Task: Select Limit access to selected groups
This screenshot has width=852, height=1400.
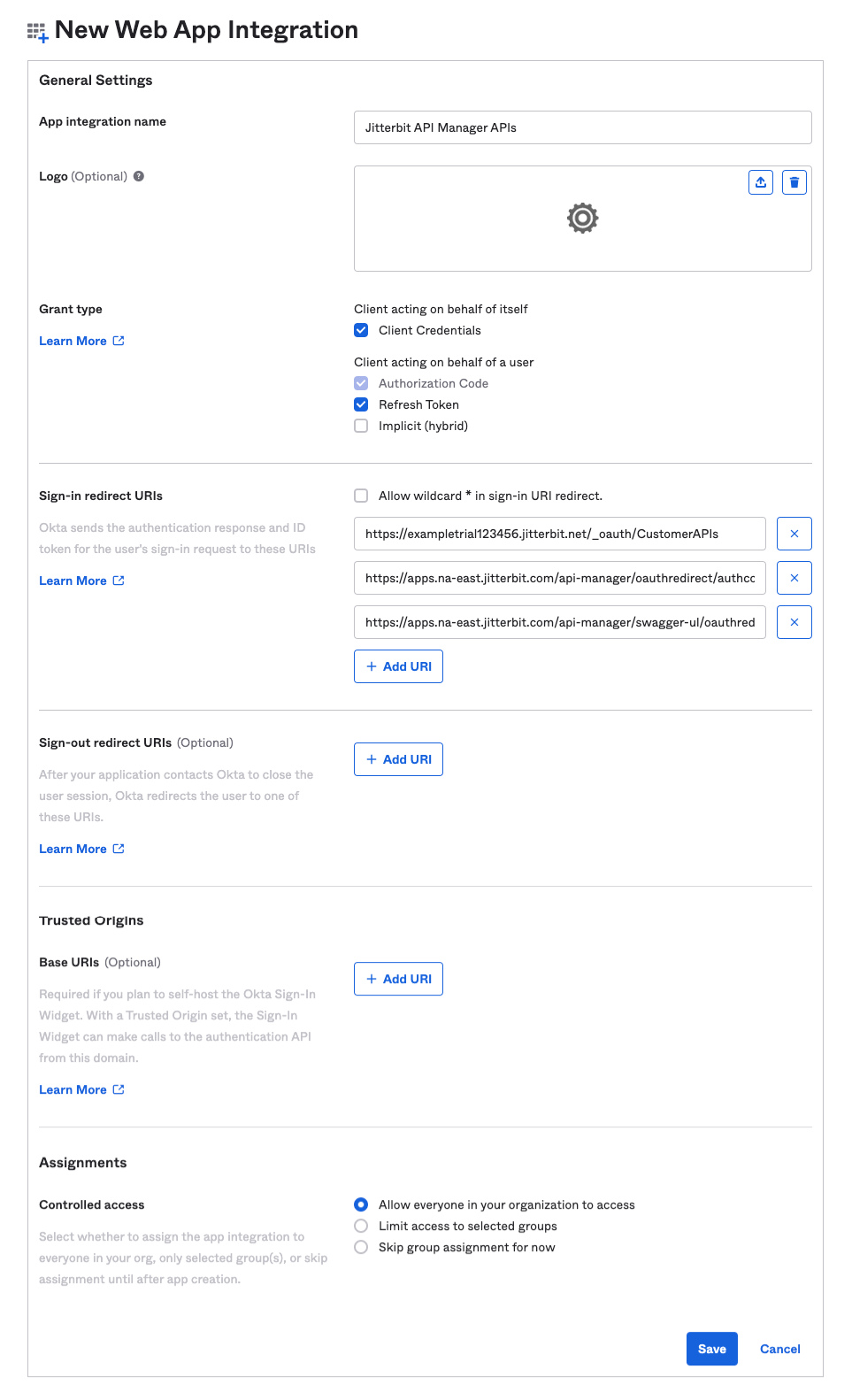Action: [x=361, y=1226]
